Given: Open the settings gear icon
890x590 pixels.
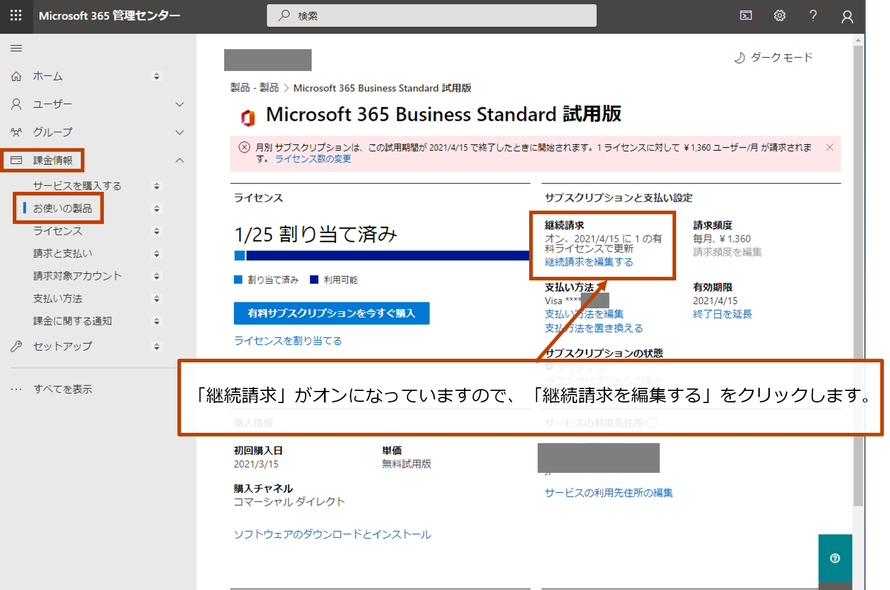Looking at the screenshot, I should [780, 16].
